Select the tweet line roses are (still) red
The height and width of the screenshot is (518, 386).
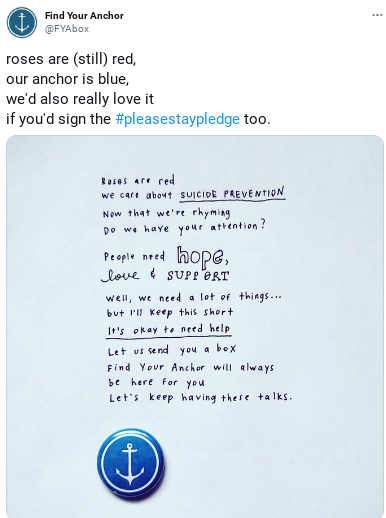[71, 59]
